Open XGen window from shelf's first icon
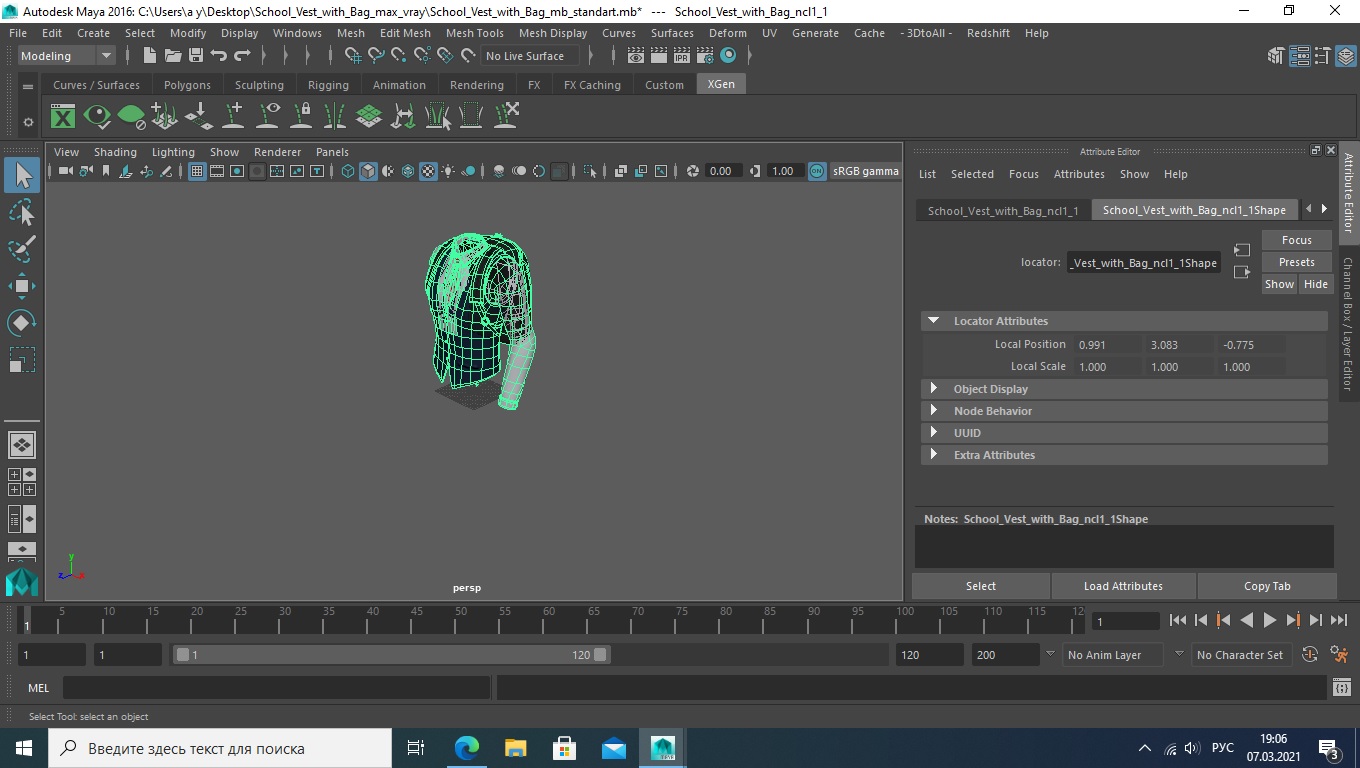Viewport: 1360px width, 768px height. [x=63, y=116]
